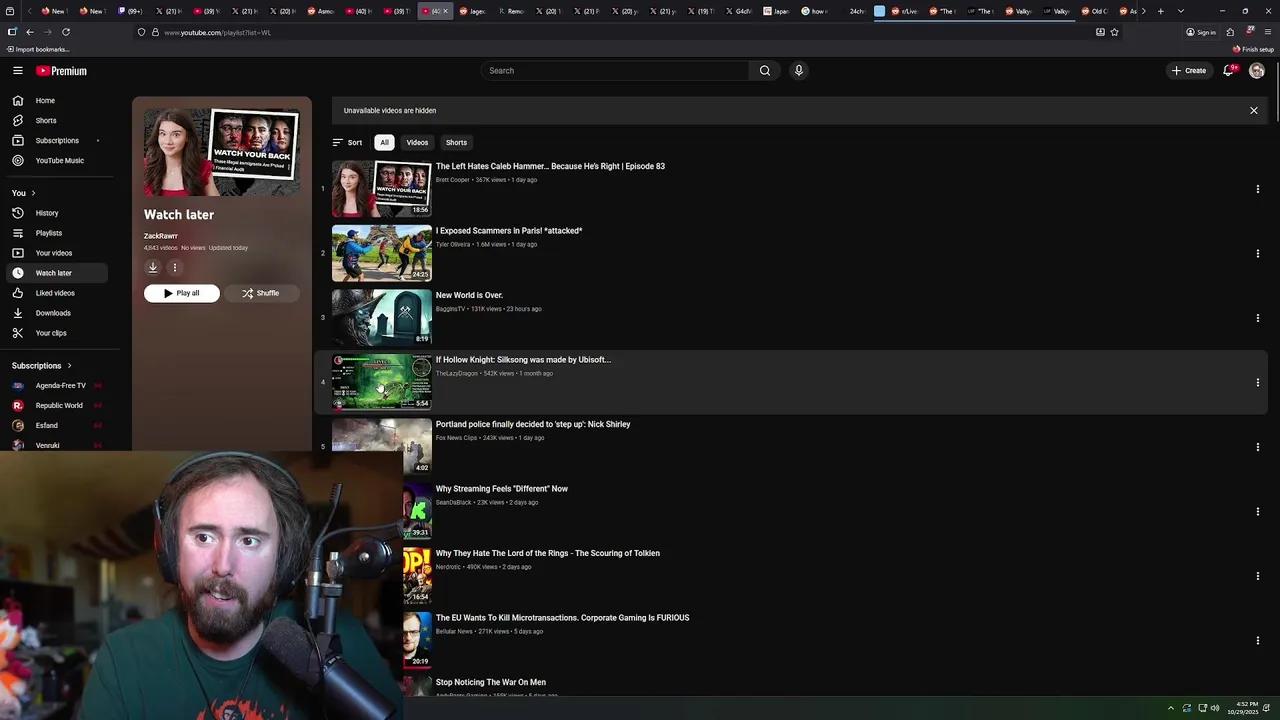The height and width of the screenshot is (720, 1280).
Task: Open options for New World is Over
Action: (x=1257, y=318)
